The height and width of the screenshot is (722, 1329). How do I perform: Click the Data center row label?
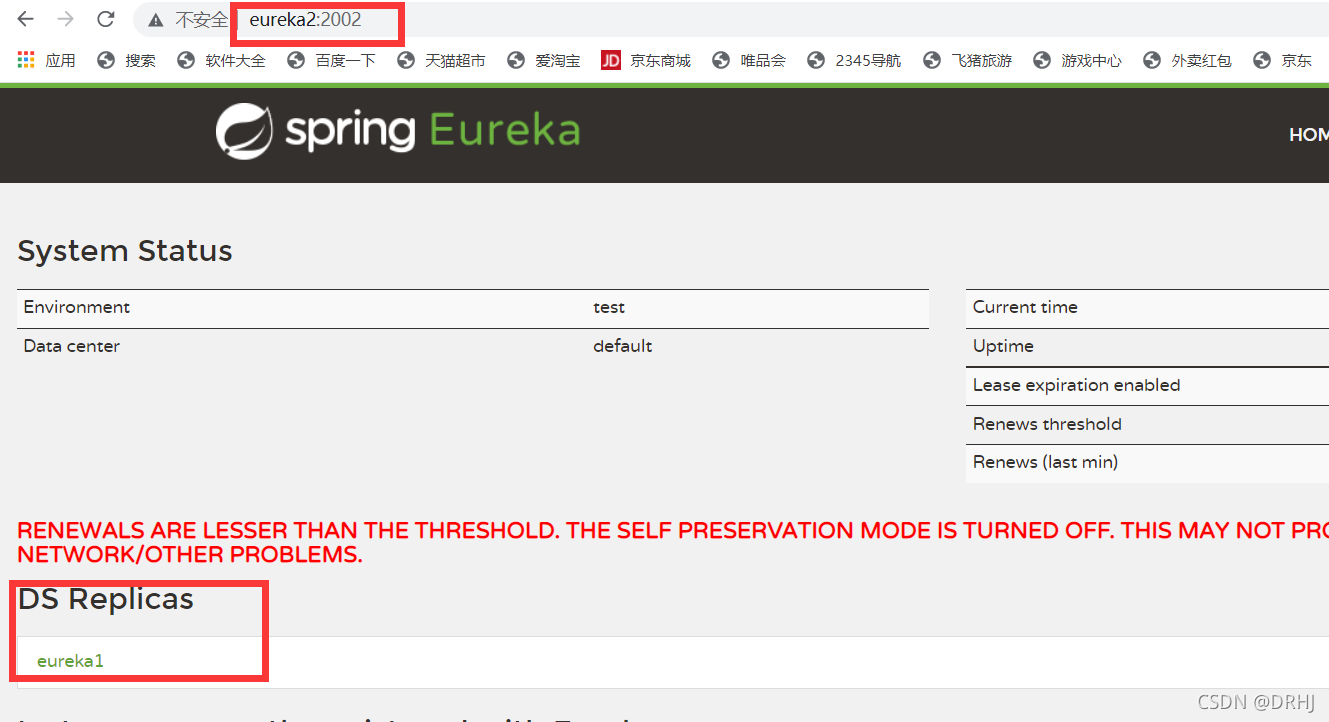(x=72, y=346)
